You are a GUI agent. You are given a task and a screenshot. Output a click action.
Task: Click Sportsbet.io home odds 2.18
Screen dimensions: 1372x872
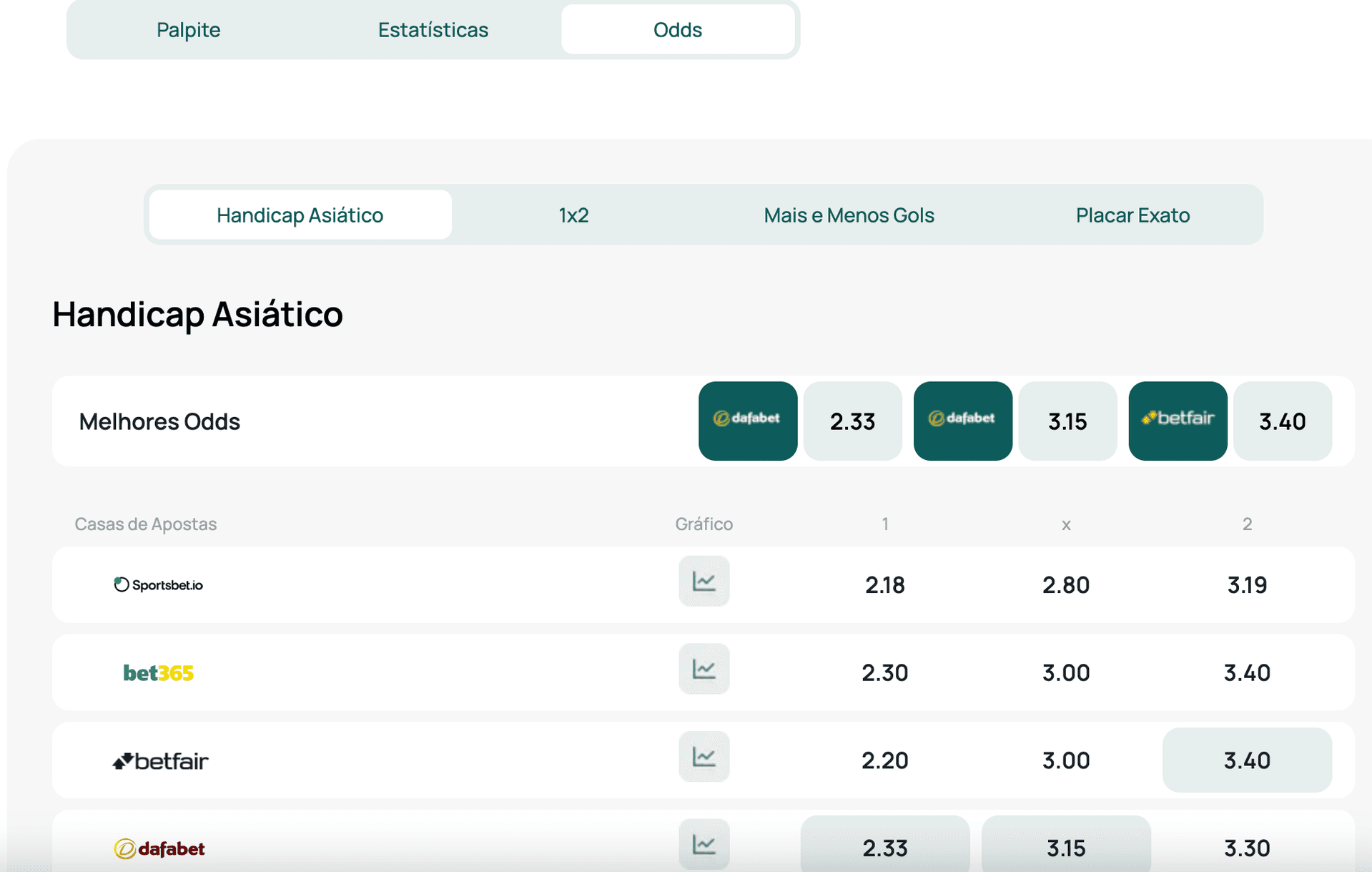(885, 584)
